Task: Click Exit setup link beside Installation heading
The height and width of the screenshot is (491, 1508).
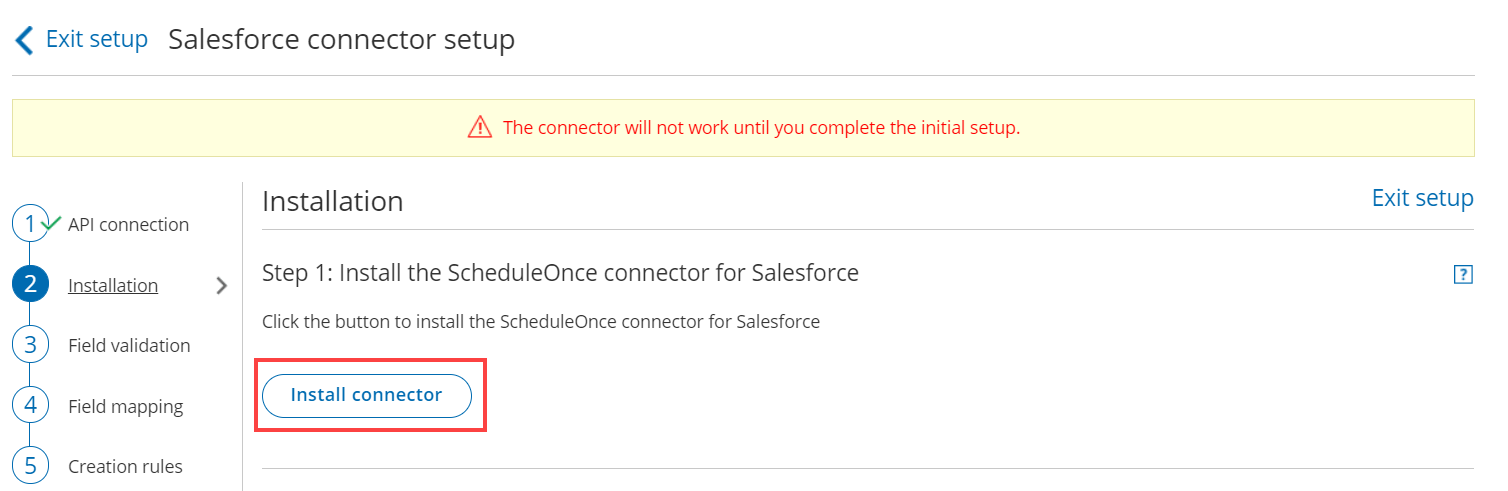Action: coord(1422,198)
